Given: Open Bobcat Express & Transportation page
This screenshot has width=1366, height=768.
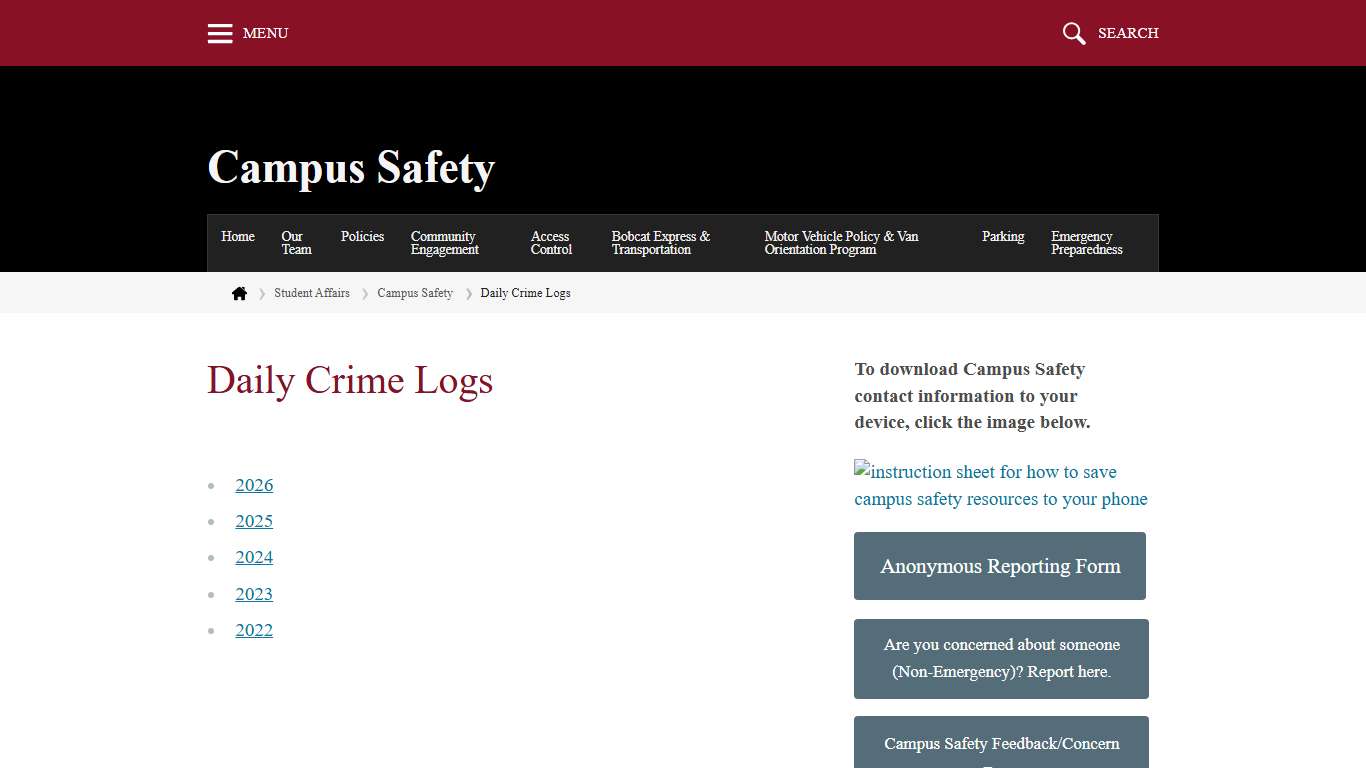Looking at the screenshot, I should coord(660,242).
